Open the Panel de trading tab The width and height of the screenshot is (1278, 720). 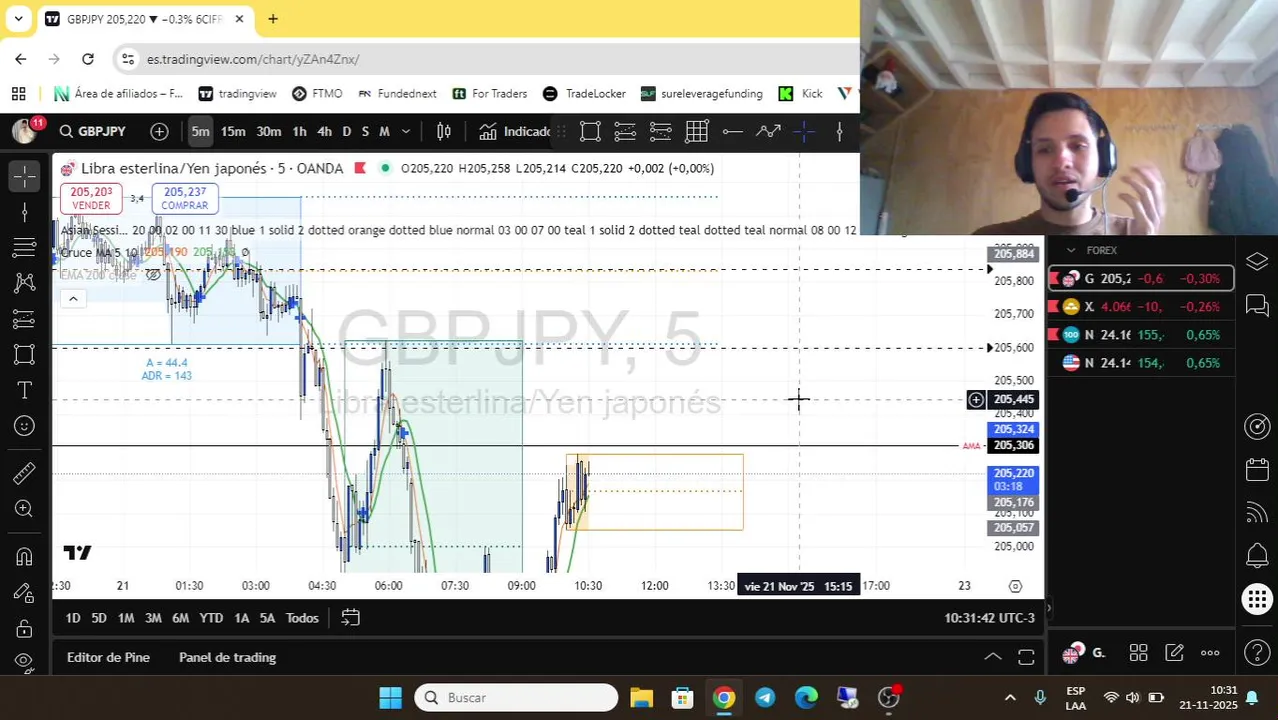(x=227, y=657)
